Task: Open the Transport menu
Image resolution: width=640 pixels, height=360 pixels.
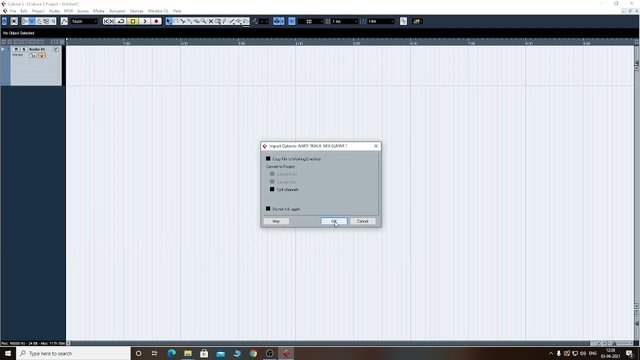Action: tap(117, 11)
